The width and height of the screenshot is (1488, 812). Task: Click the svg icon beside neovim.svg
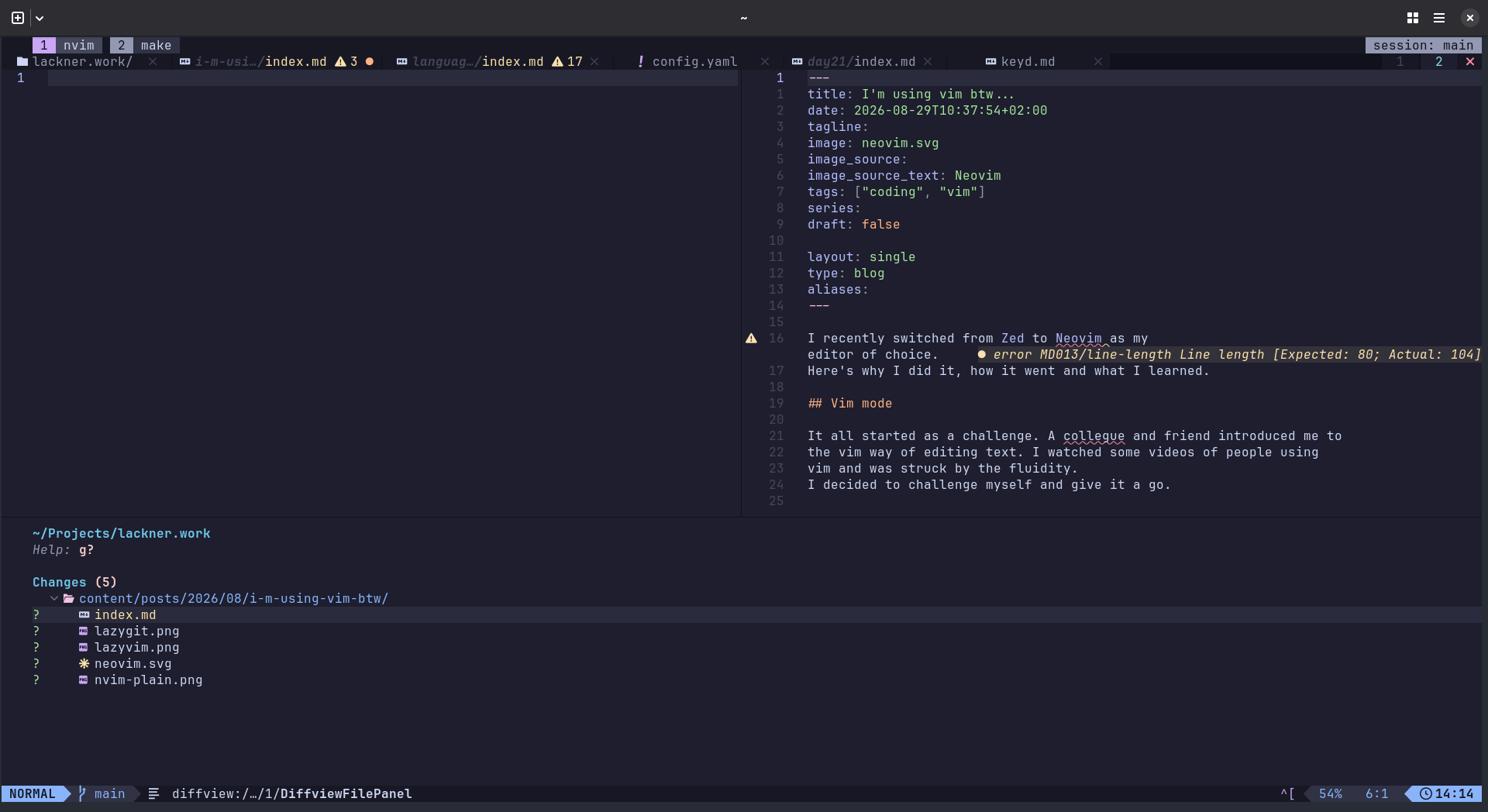pyautogui.click(x=84, y=663)
